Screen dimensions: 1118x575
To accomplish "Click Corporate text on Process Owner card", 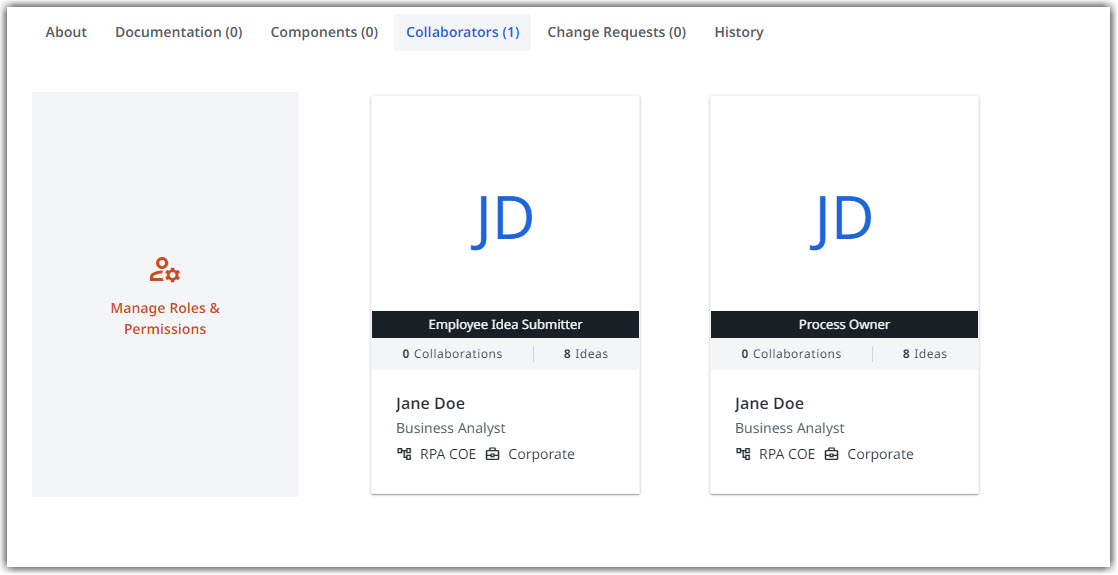I will pos(880,454).
